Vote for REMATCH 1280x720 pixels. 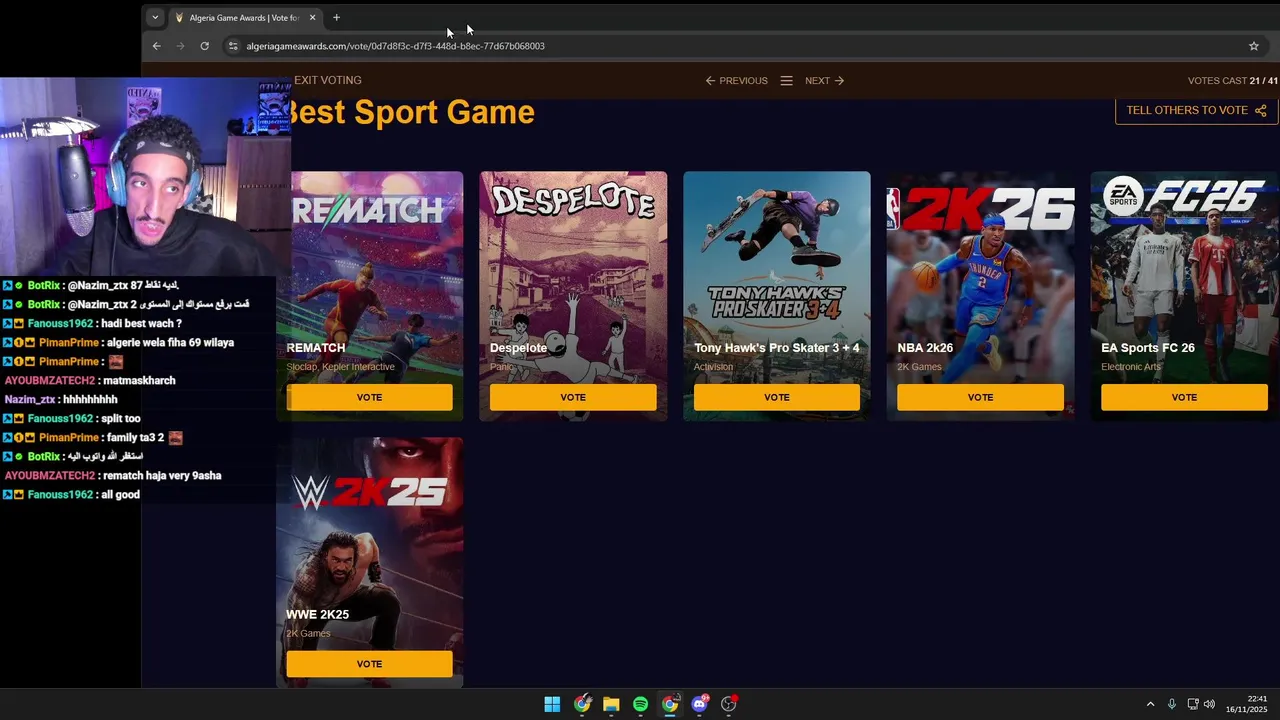pos(369,397)
